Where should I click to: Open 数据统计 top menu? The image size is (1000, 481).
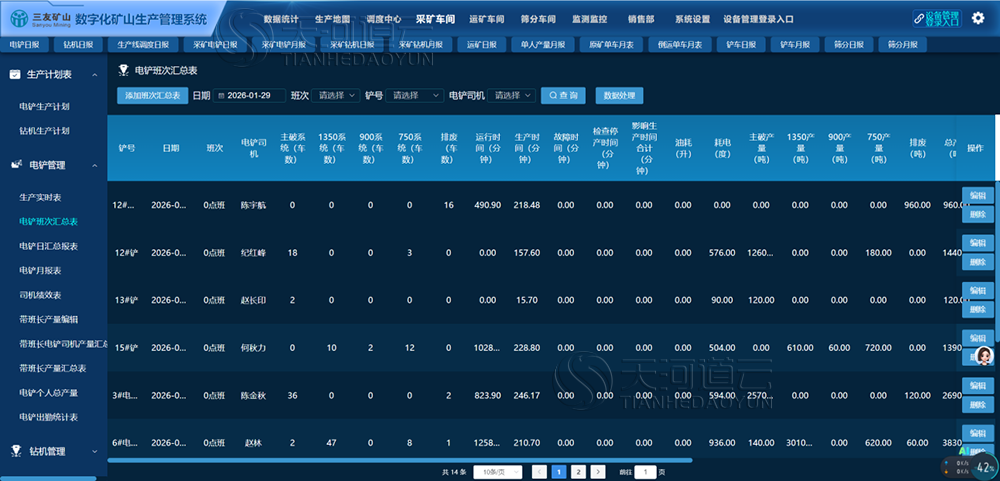(x=281, y=19)
